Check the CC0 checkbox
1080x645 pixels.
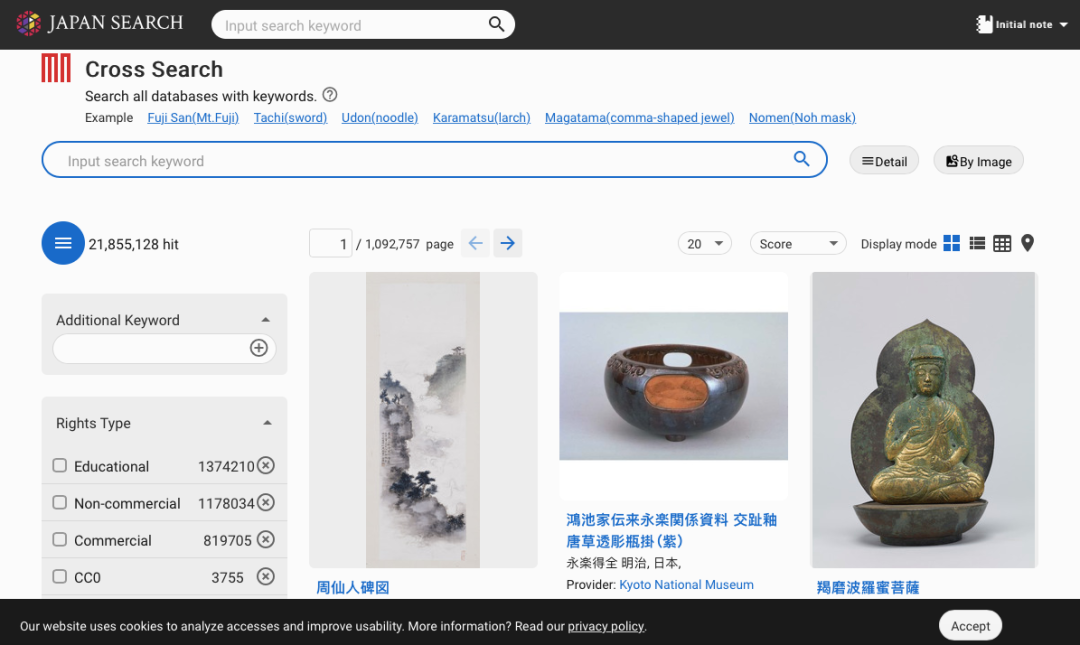pyautogui.click(x=60, y=576)
